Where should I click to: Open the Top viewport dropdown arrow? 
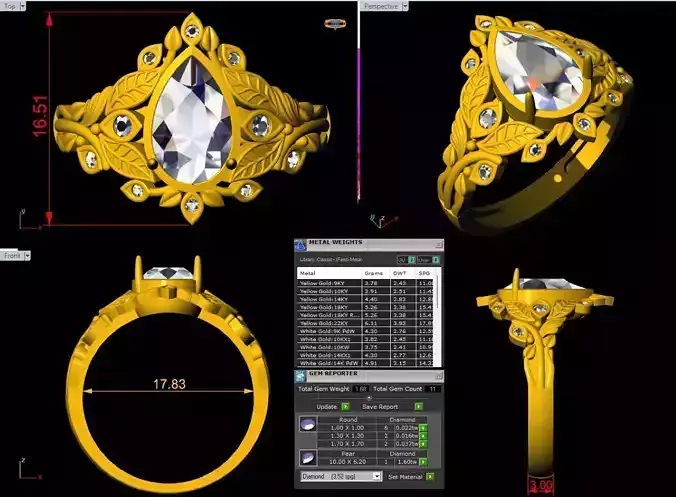coord(22,6)
